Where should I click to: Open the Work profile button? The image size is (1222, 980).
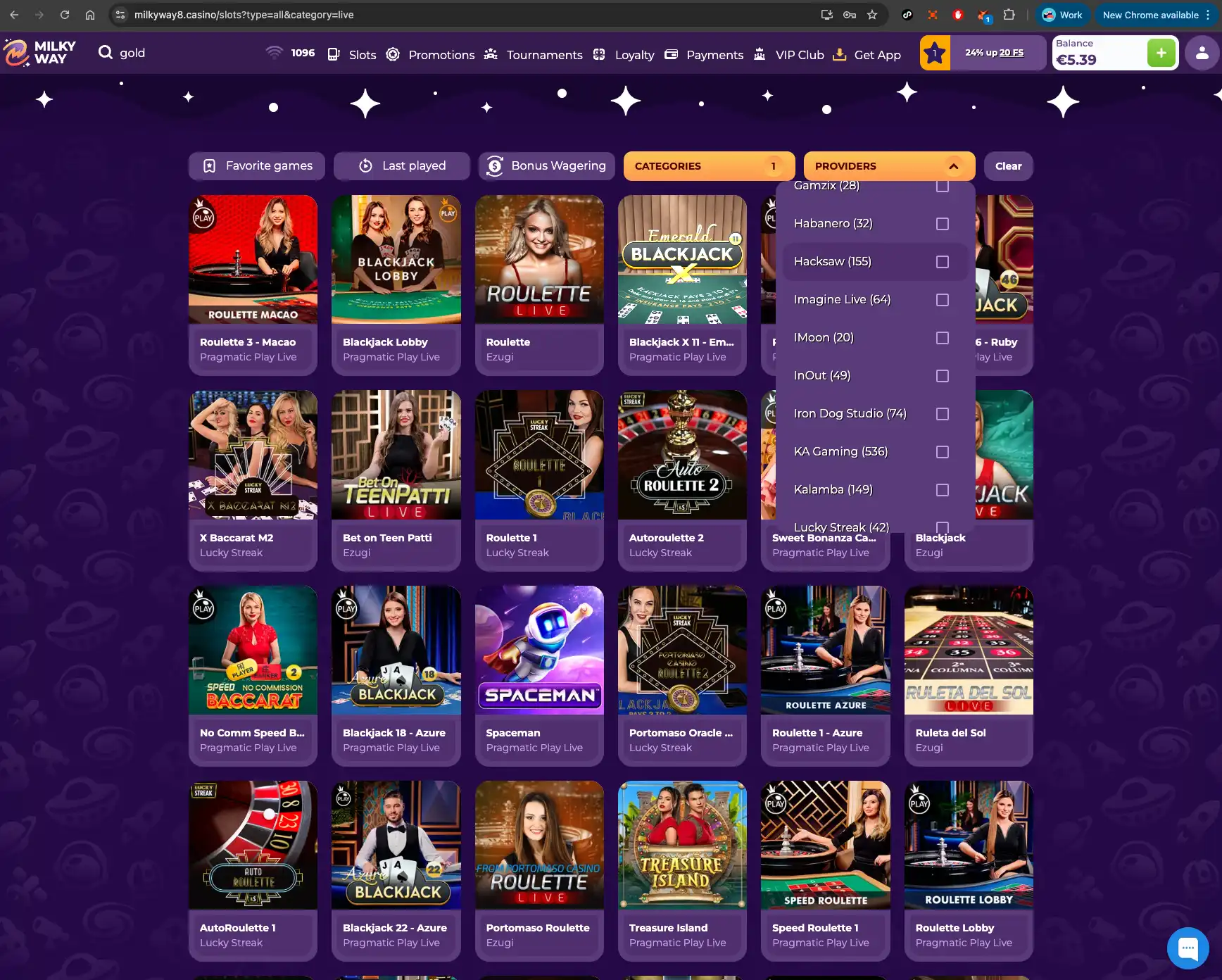(1062, 15)
